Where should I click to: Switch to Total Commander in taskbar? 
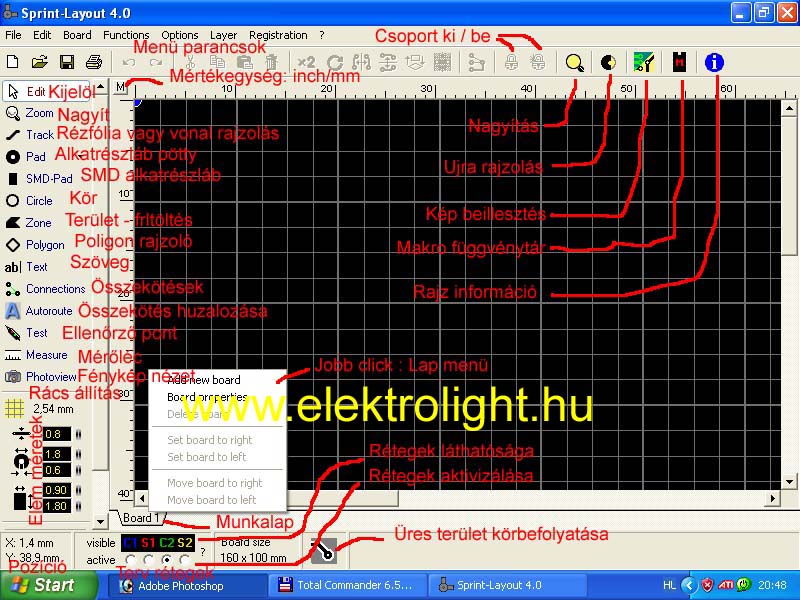pyautogui.click(x=348, y=586)
